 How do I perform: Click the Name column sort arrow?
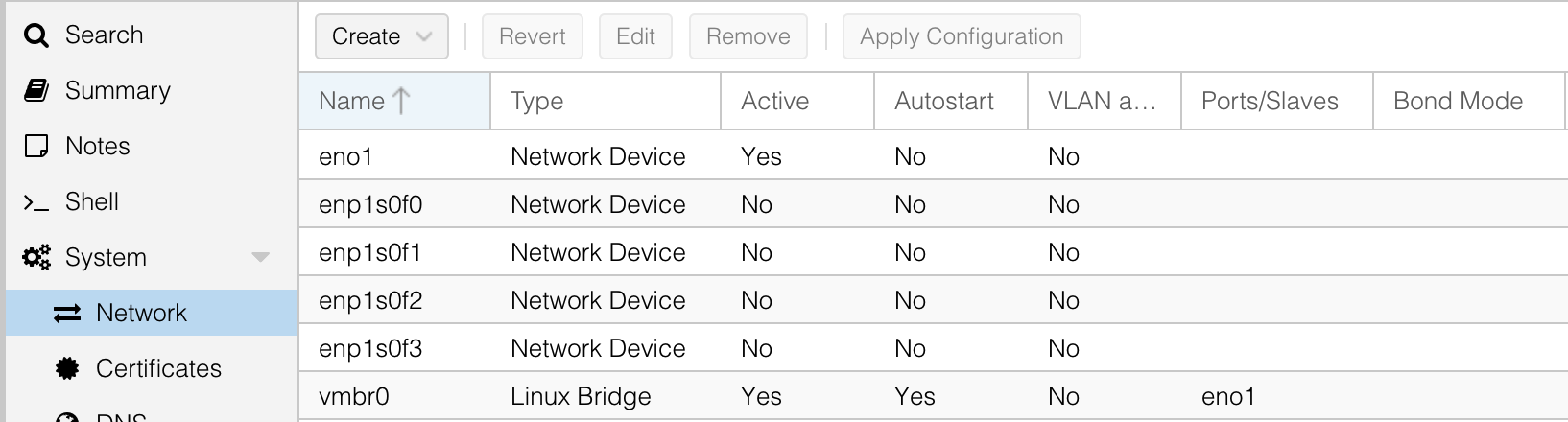(x=402, y=101)
